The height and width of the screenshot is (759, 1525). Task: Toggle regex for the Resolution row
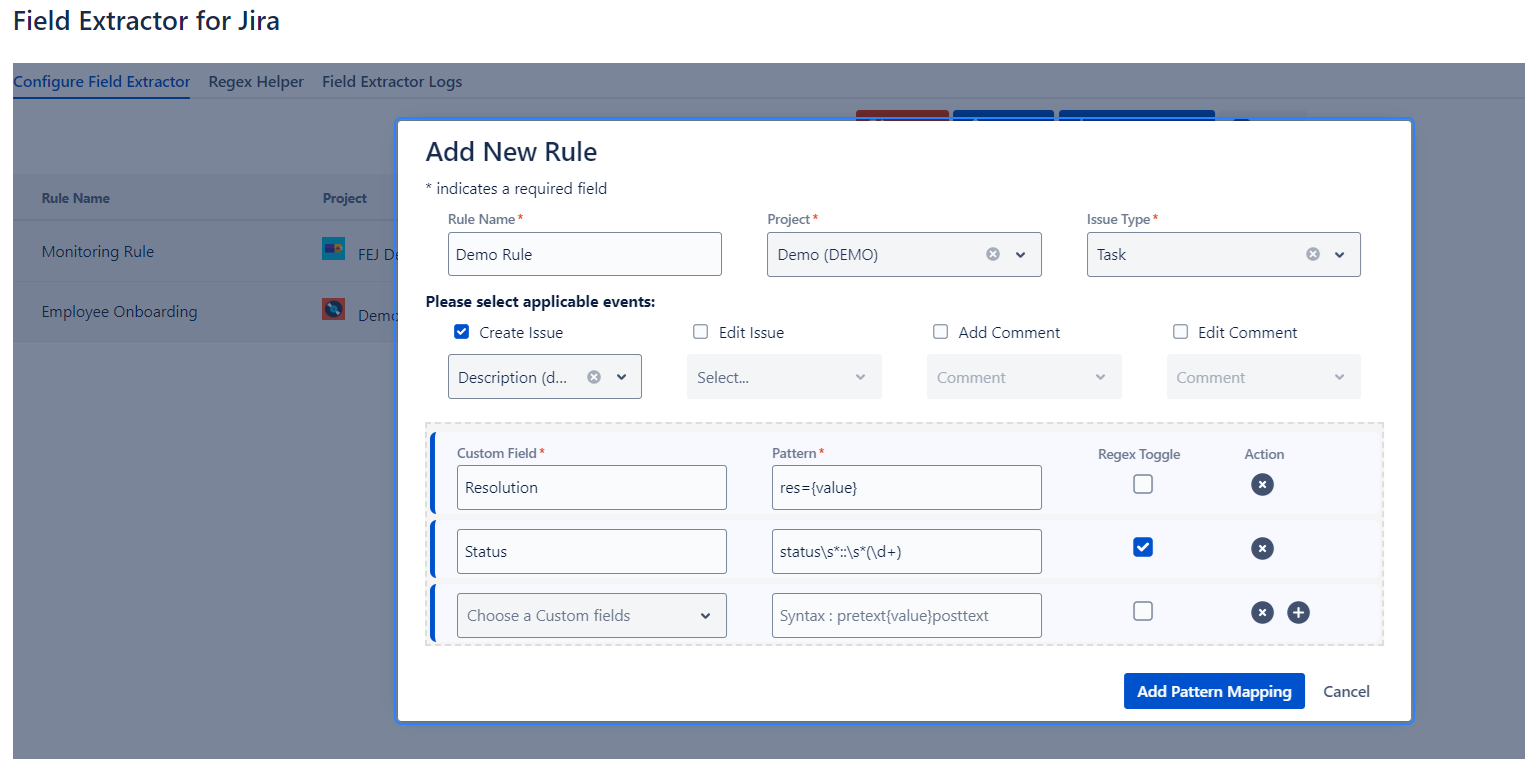[x=1143, y=484]
